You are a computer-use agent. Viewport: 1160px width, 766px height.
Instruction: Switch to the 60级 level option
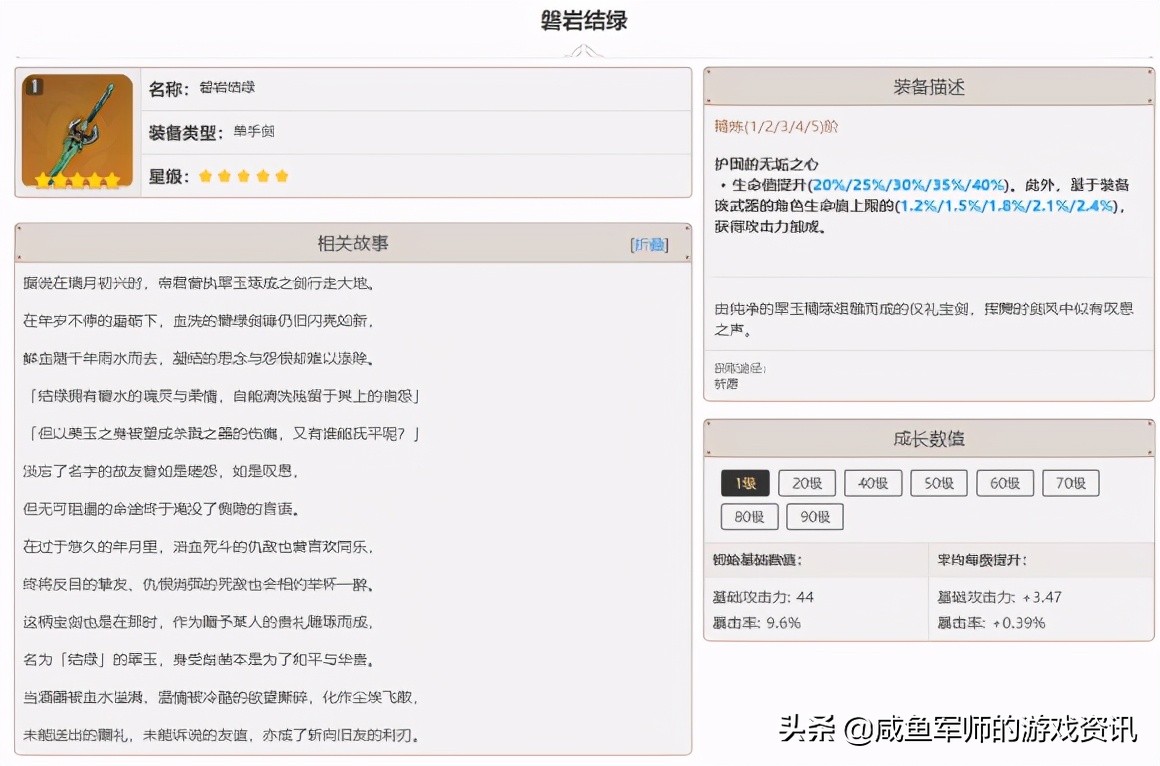click(x=1004, y=482)
